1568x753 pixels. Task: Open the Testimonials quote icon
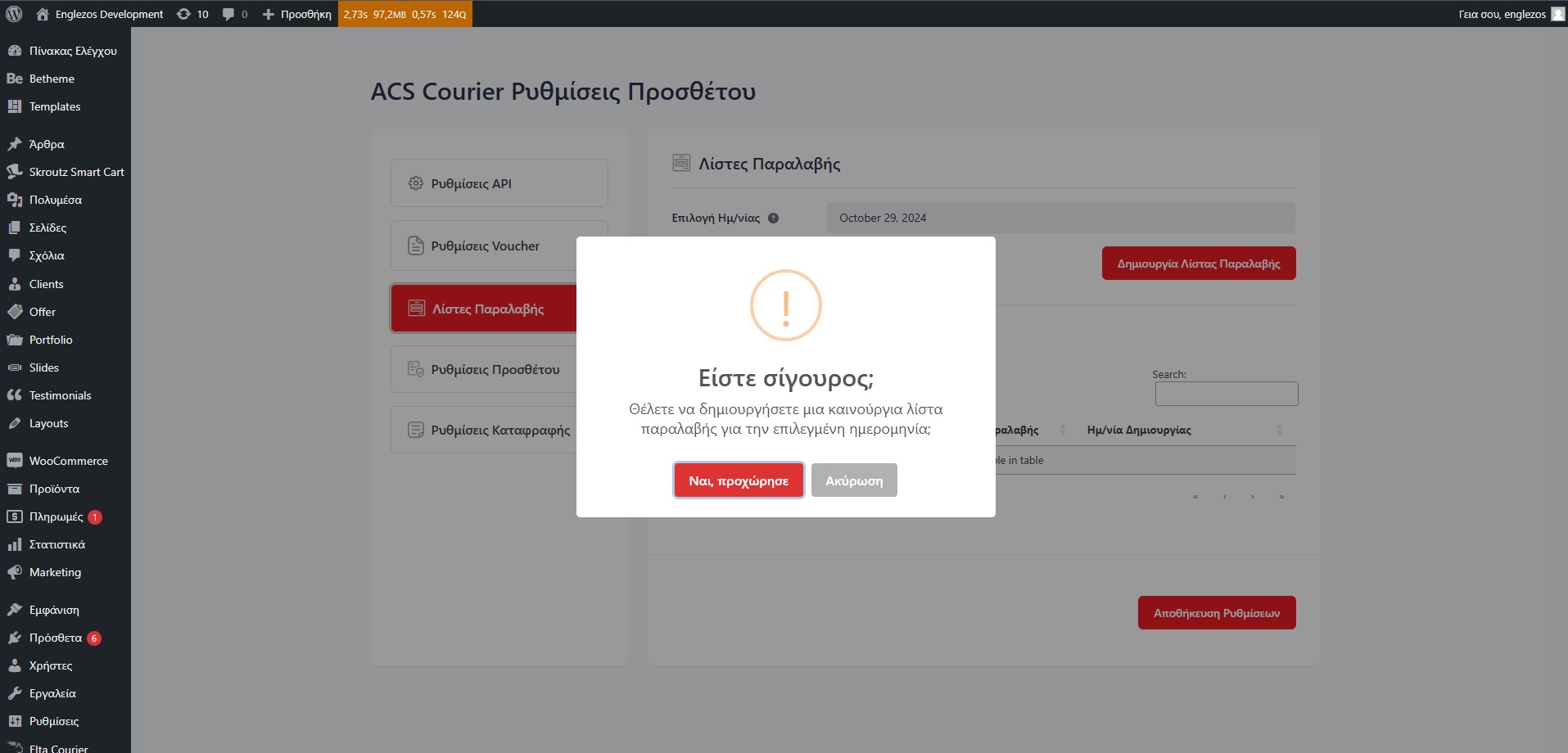coord(15,395)
